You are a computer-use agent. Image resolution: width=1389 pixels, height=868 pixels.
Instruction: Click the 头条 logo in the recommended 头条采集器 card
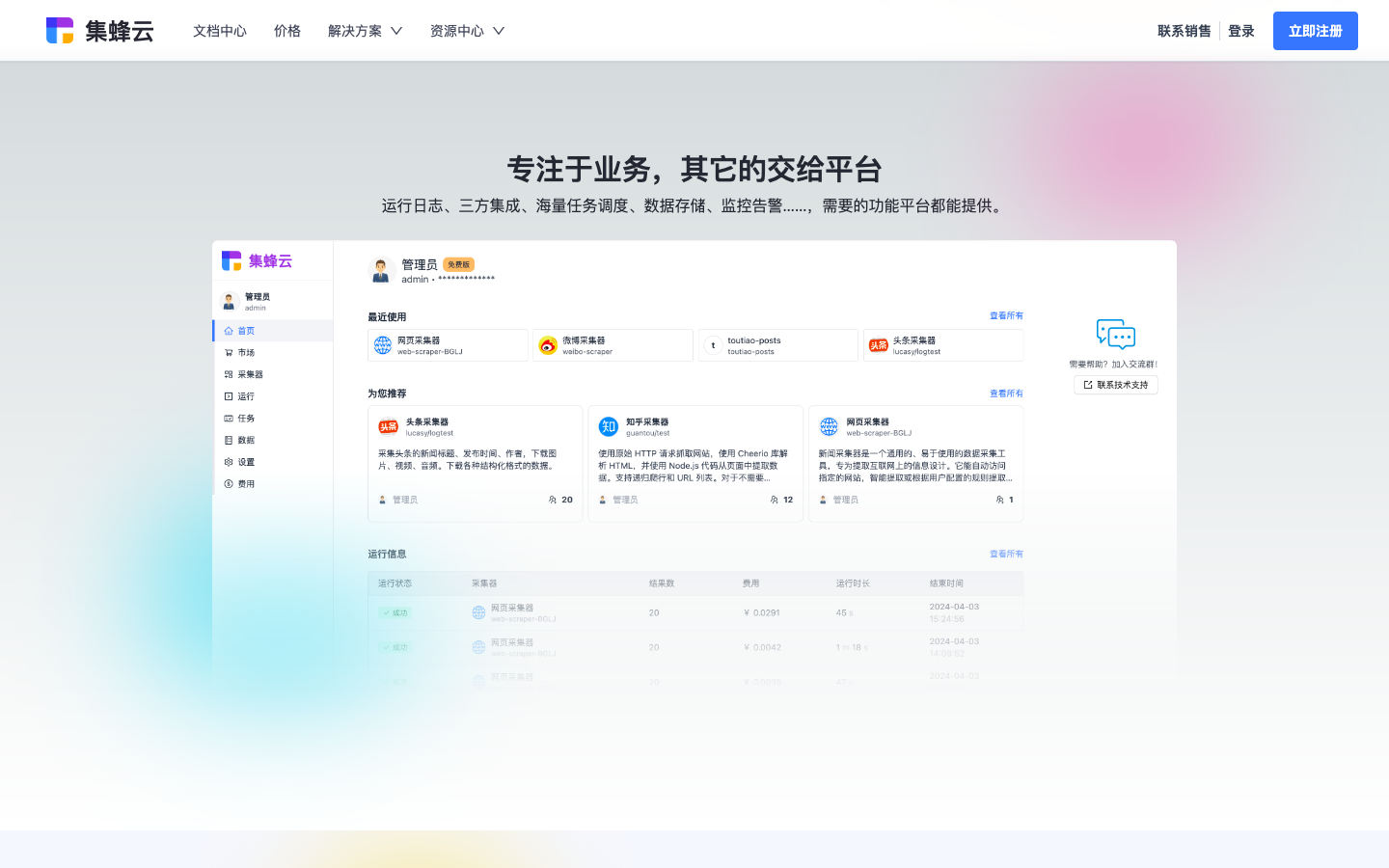pos(389,426)
